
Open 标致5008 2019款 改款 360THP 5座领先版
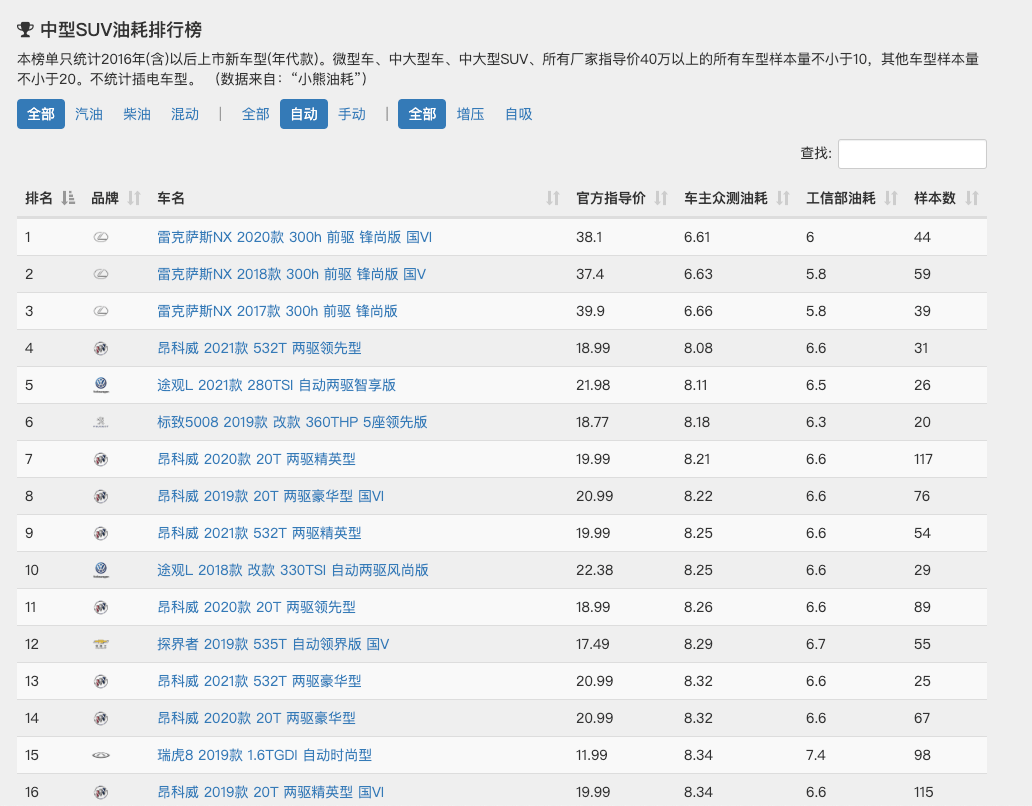click(x=292, y=422)
